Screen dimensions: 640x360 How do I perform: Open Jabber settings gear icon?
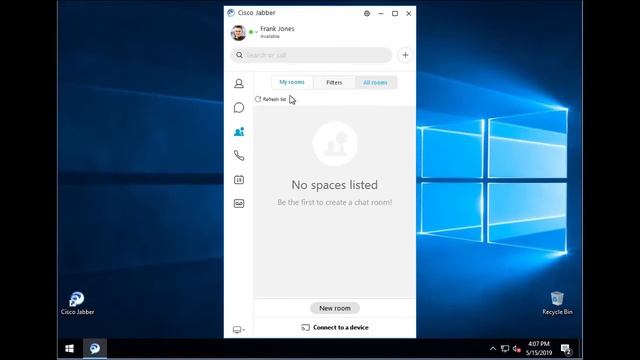pyautogui.click(x=367, y=13)
